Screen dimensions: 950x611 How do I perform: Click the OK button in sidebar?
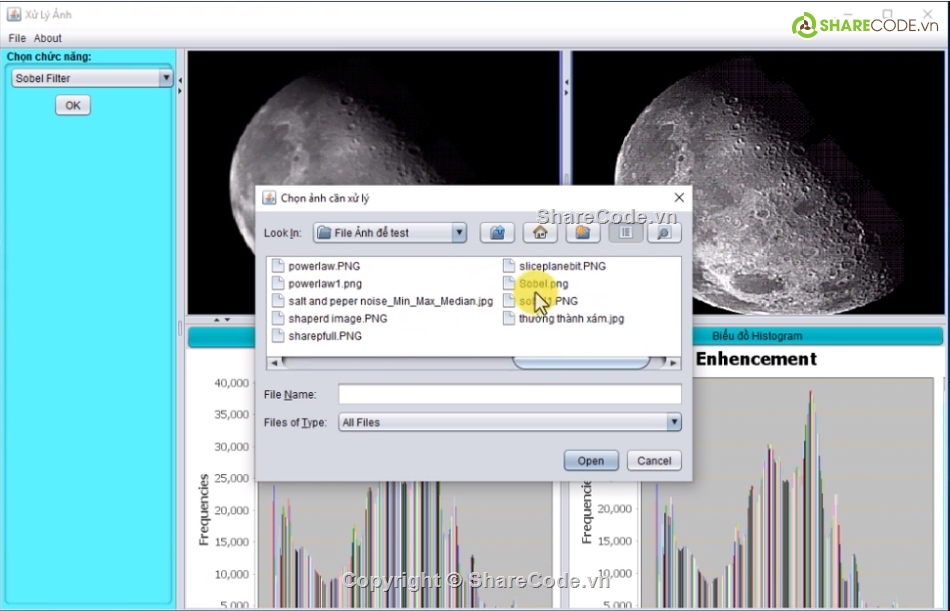[73, 105]
